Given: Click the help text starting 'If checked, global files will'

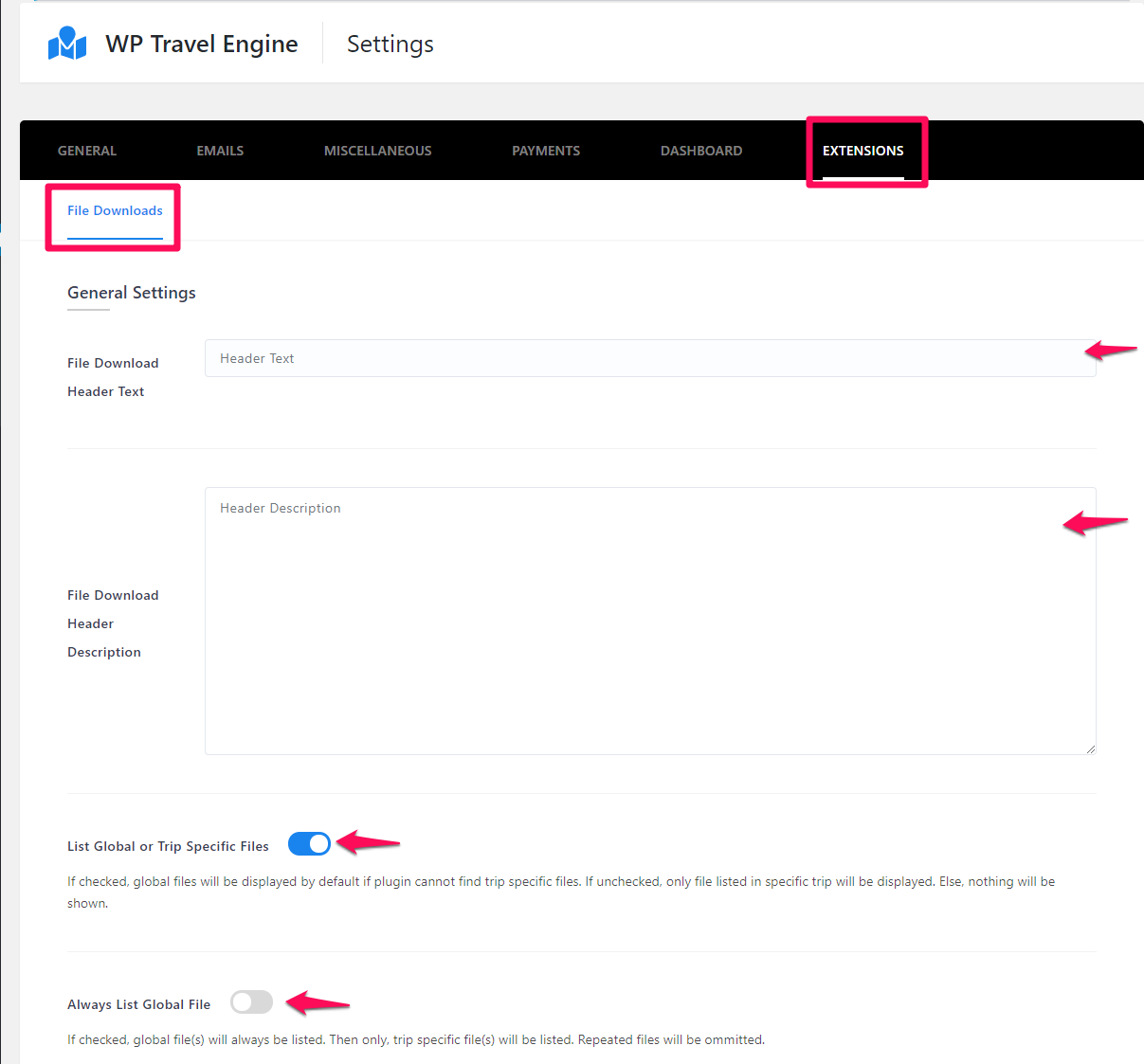Looking at the screenshot, I should (561, 893).
